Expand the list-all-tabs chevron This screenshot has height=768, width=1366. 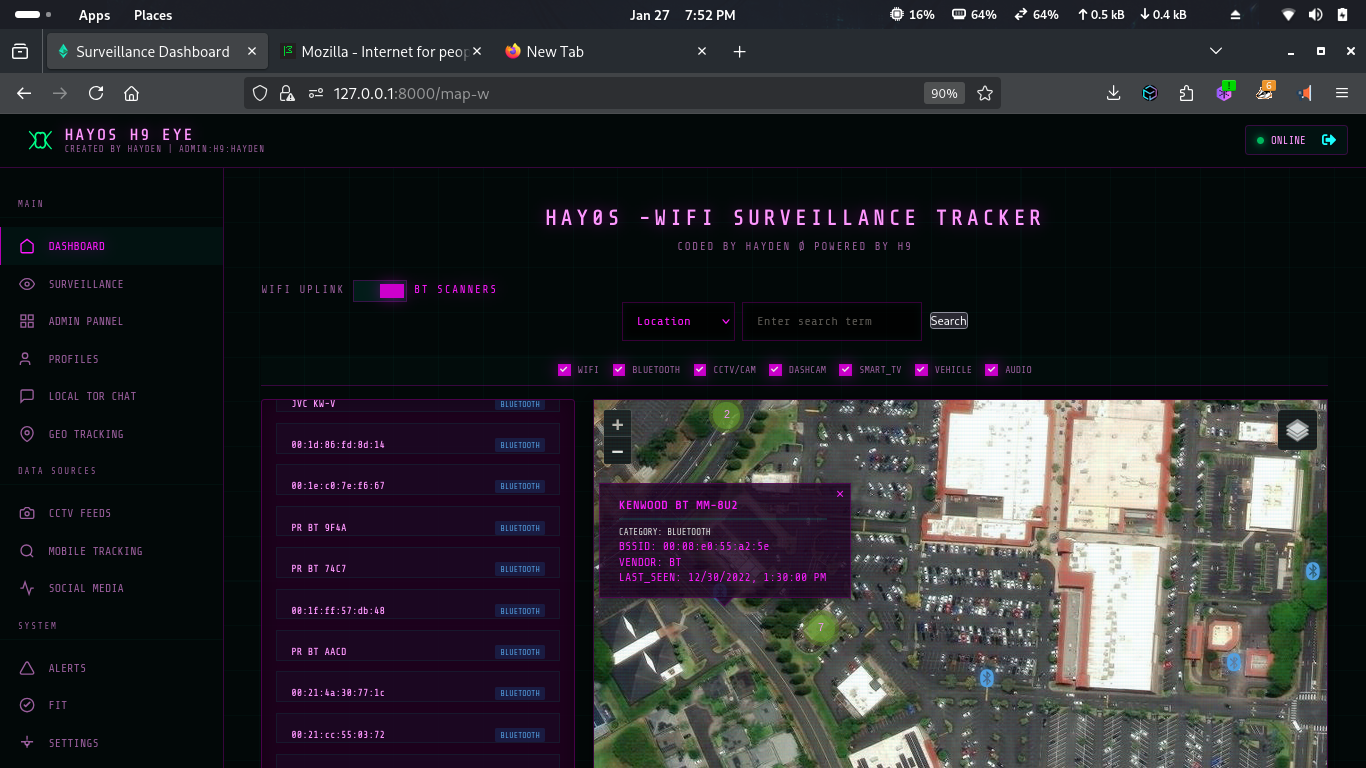[1216, 51]
